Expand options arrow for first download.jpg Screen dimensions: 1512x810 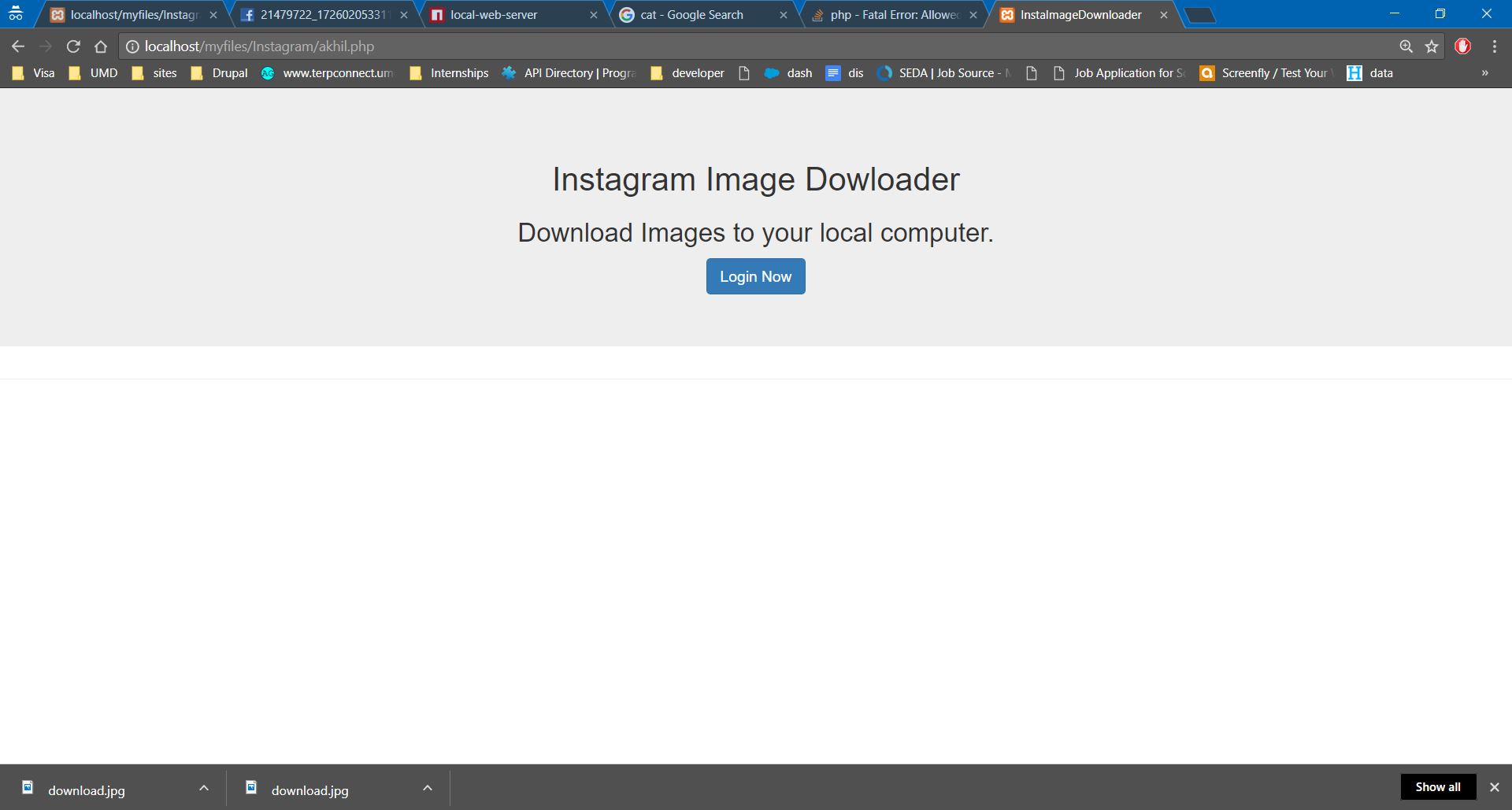[x=204, y=788]
